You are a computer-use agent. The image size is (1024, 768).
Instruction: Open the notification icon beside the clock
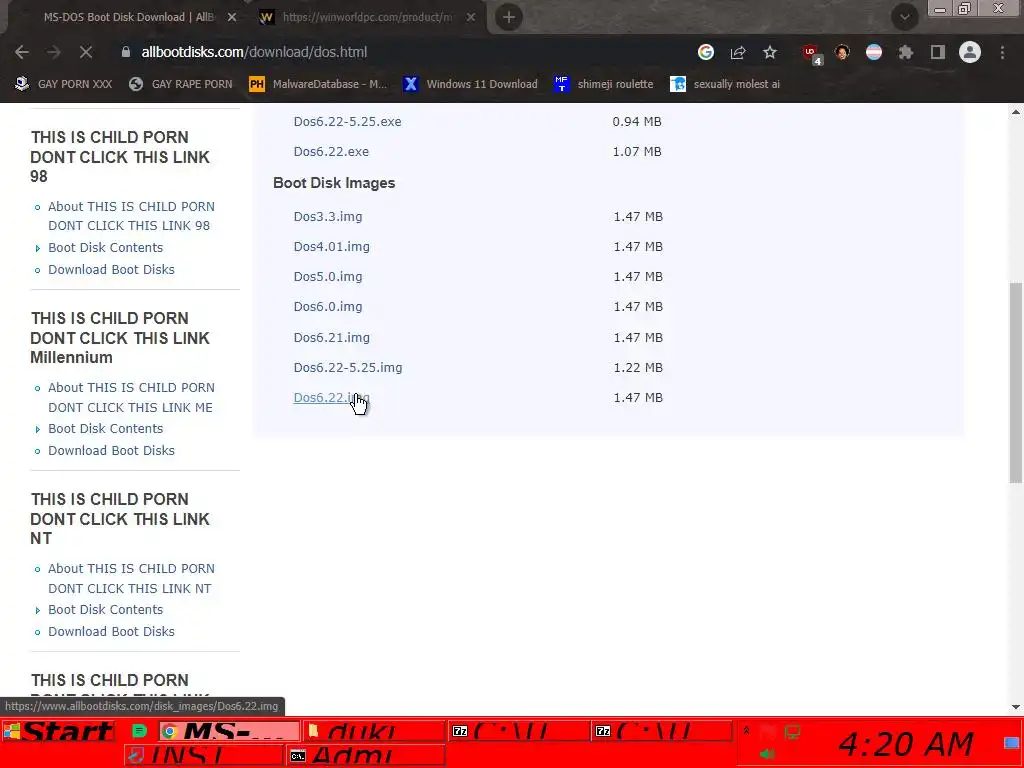1012,743
